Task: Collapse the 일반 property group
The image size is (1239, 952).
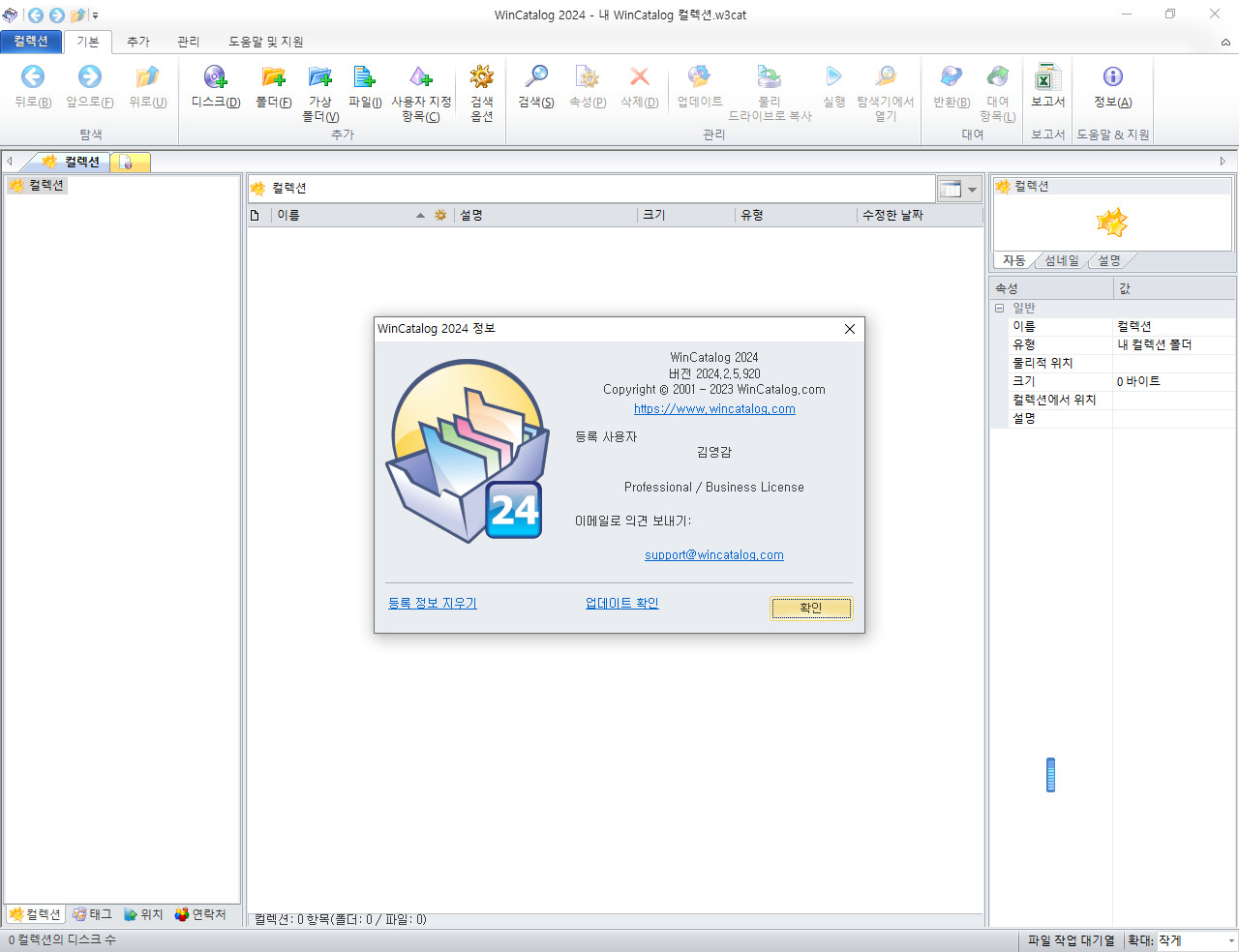Action: [999, 308]
